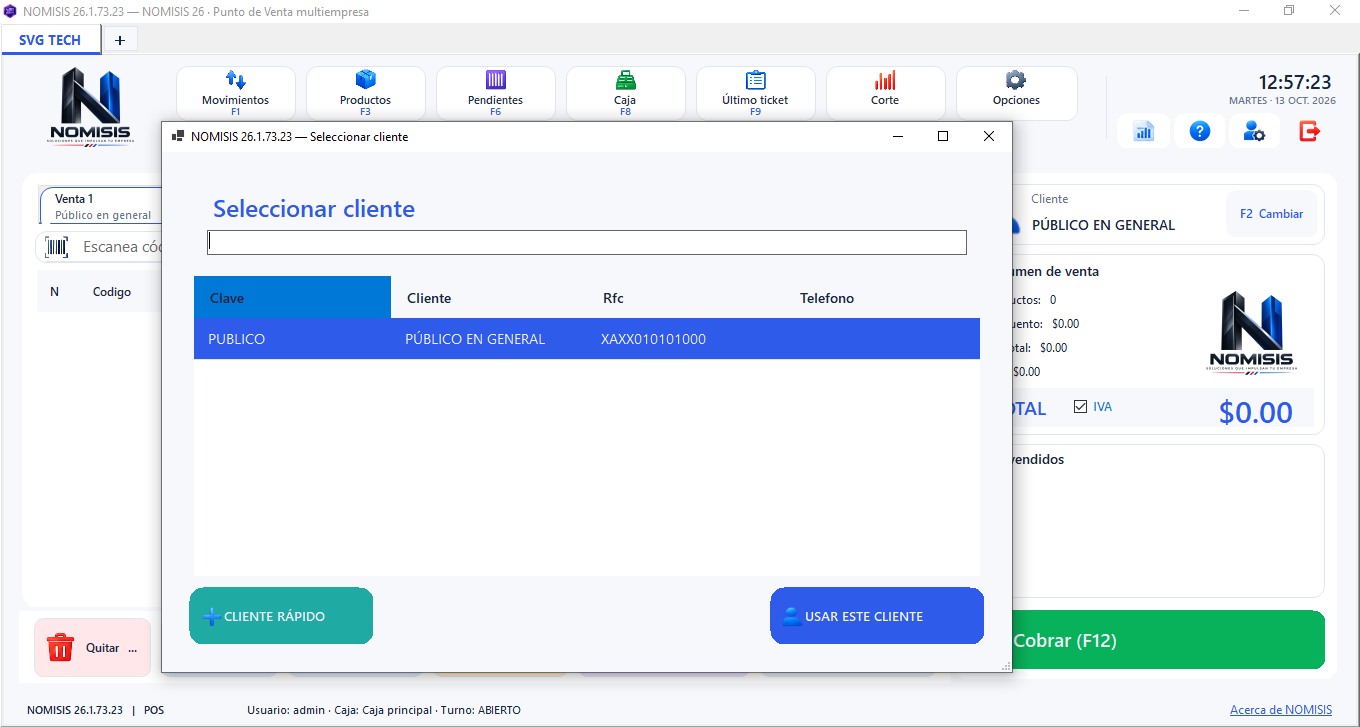Click the Telefono column header
Viewport: 1360px width, 727px height.
click(x=882, y=298)
